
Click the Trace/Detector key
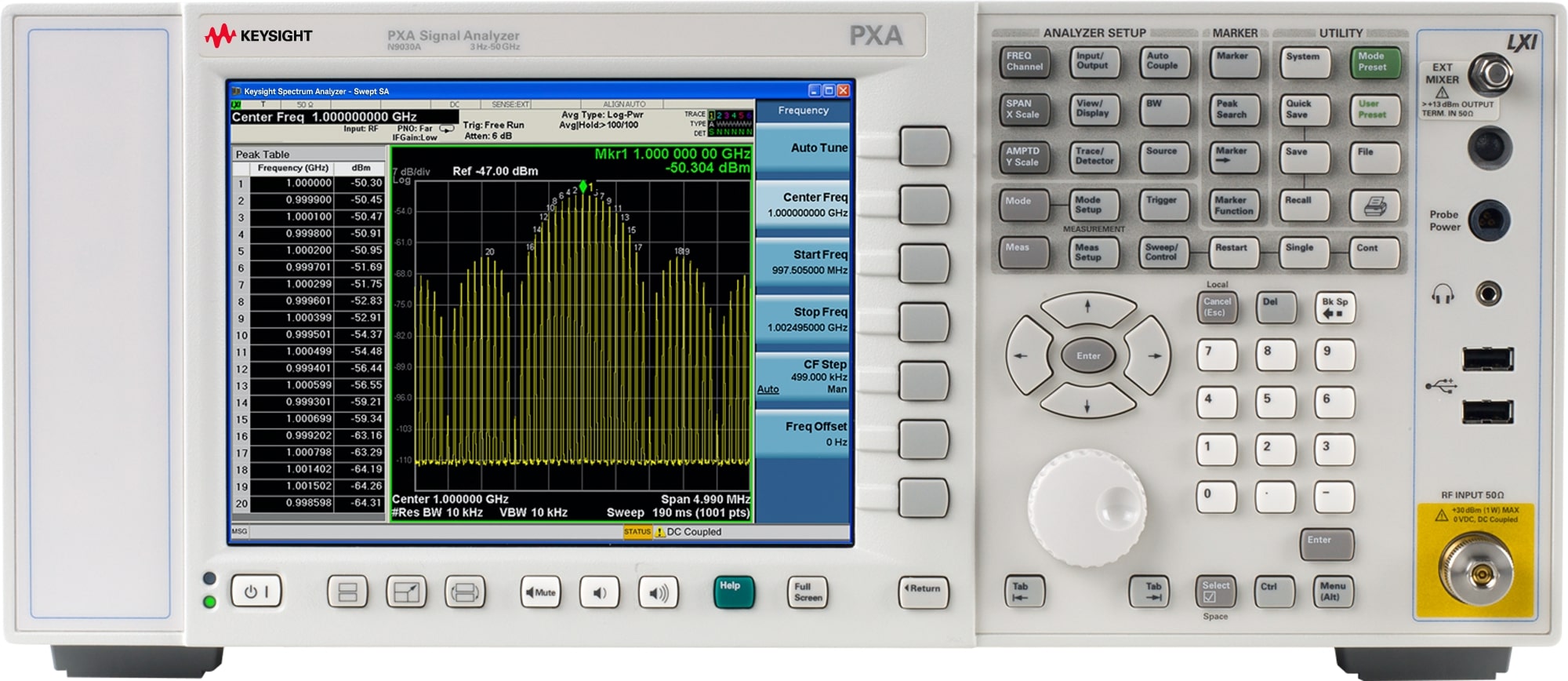1094,158
